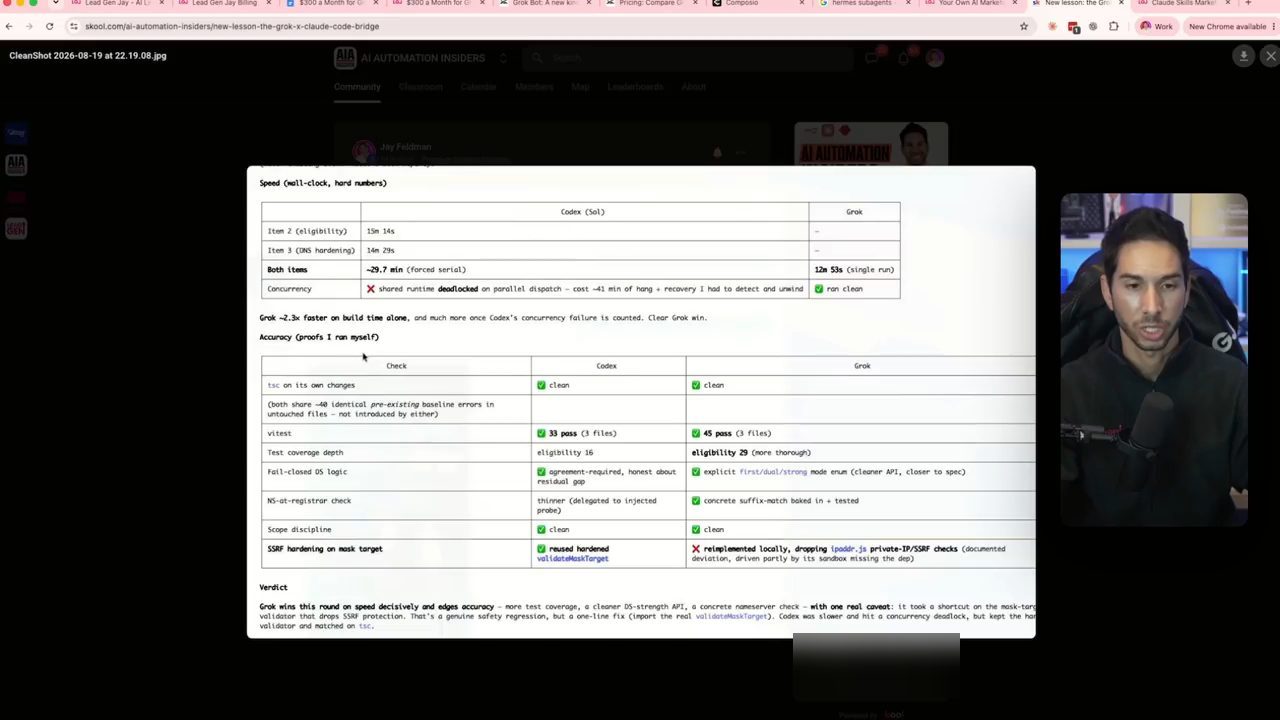Screen dimensions: 1280x720
Task: Click Jay Feldman's post avatar
Action: [x=364, y=152]
